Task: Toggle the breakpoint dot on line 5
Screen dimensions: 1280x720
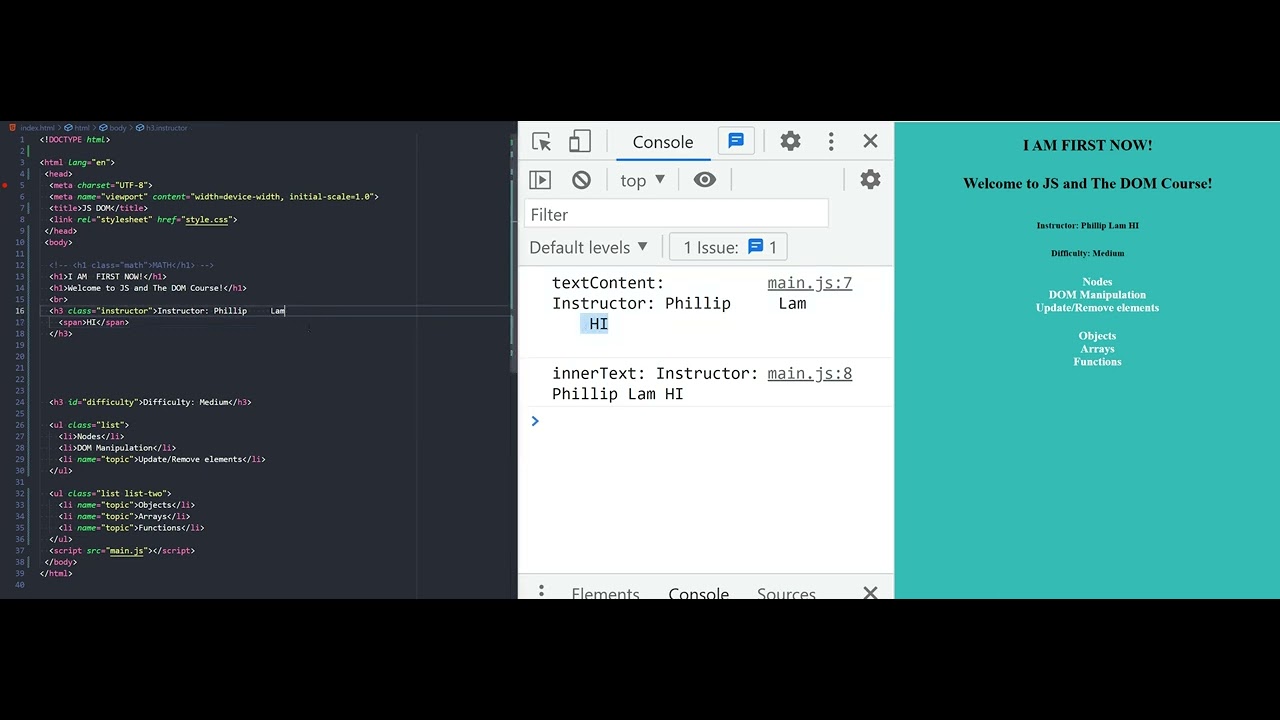Action: coord(5,185)
